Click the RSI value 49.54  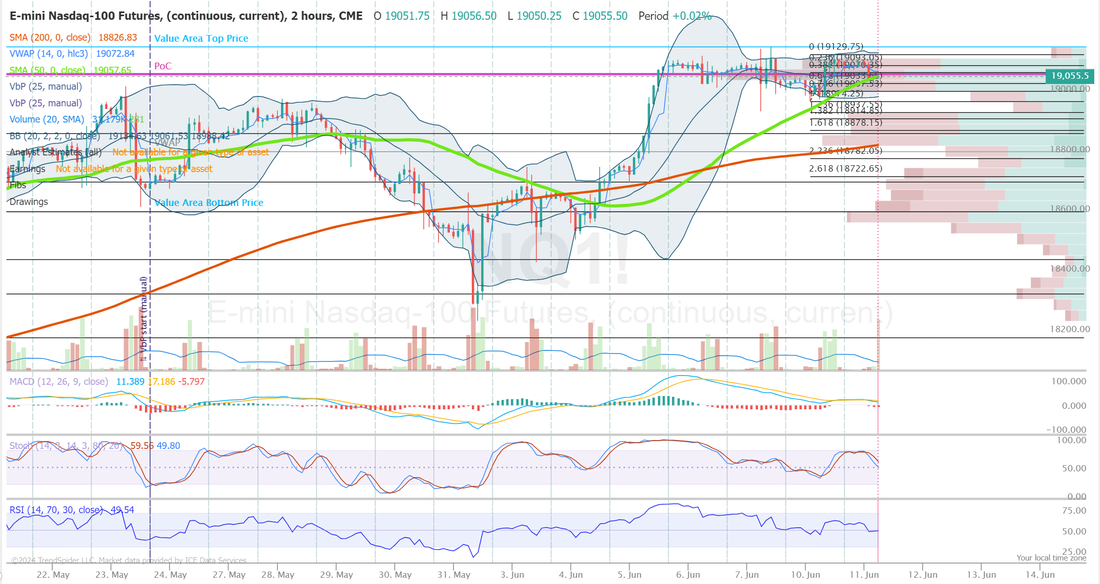(x=122, y=510)
